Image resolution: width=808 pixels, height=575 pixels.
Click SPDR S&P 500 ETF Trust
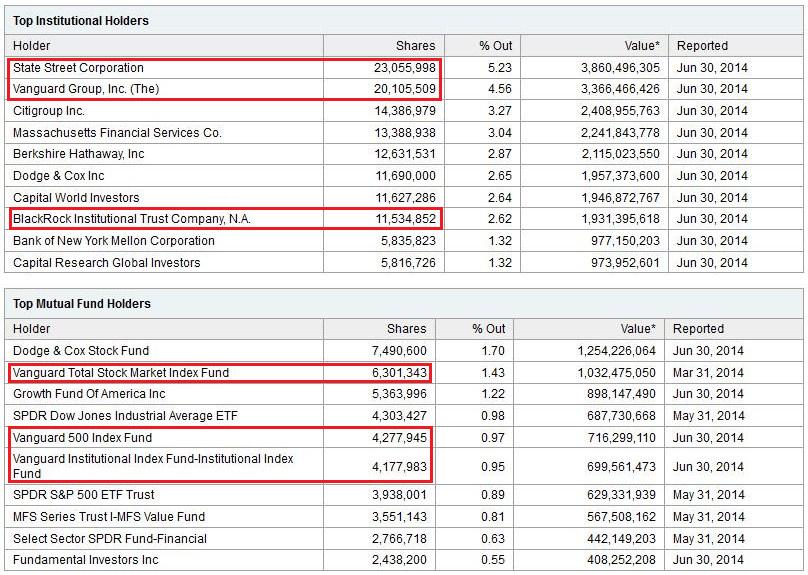click(x=83, y=495)
